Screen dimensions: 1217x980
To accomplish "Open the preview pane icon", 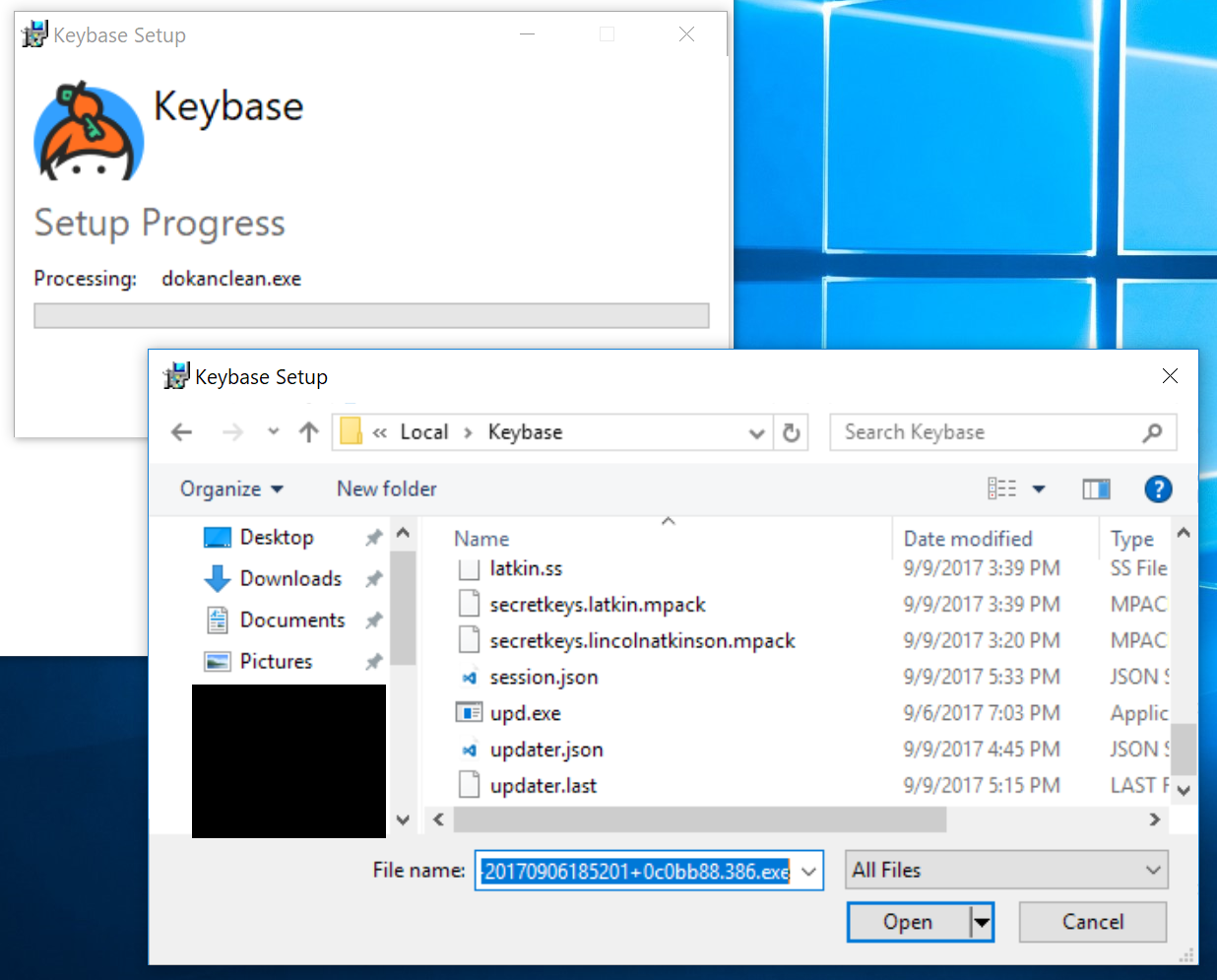I will [x=1096, y=489].
